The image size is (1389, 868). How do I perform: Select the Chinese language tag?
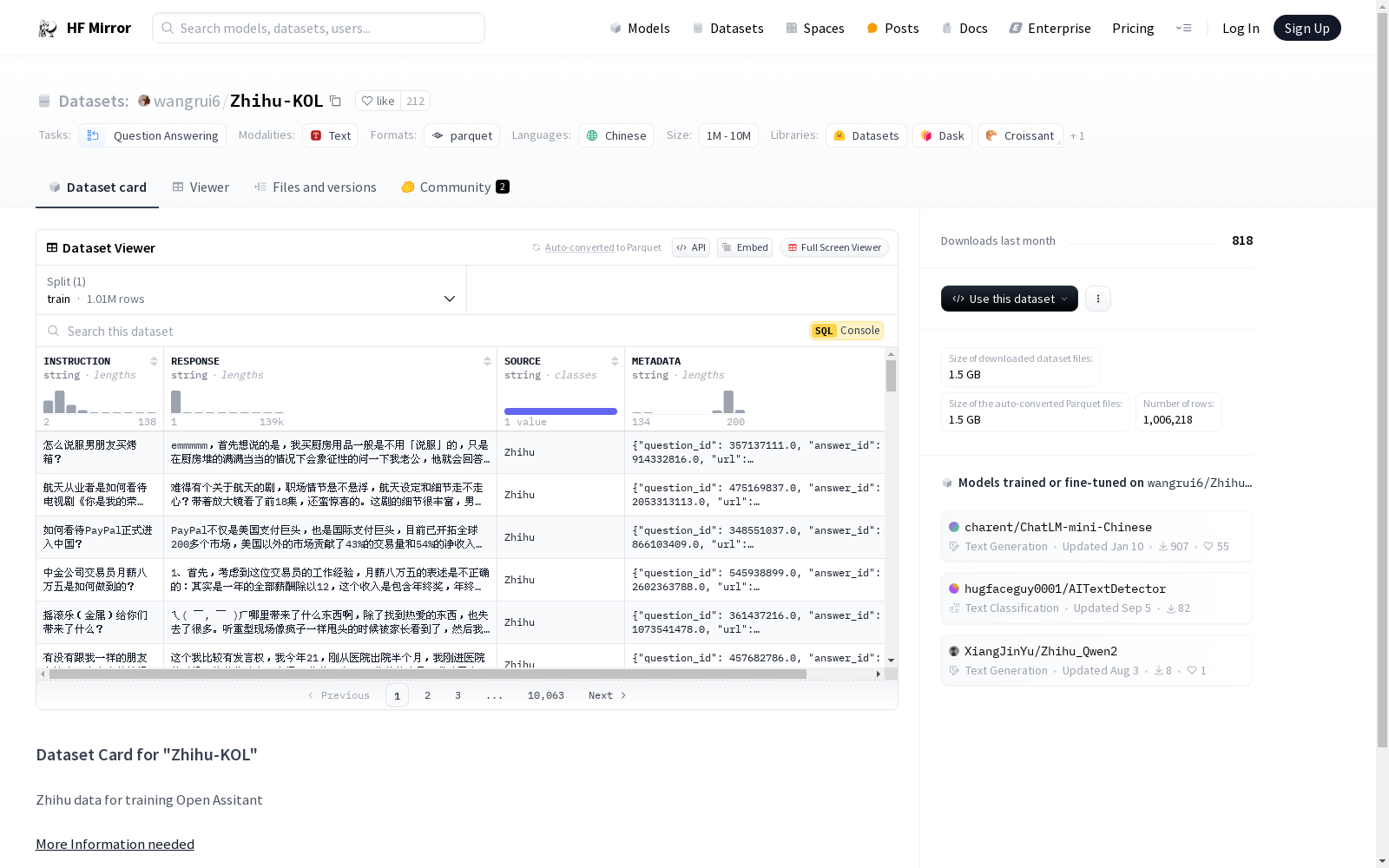click(x=616, y=135)
